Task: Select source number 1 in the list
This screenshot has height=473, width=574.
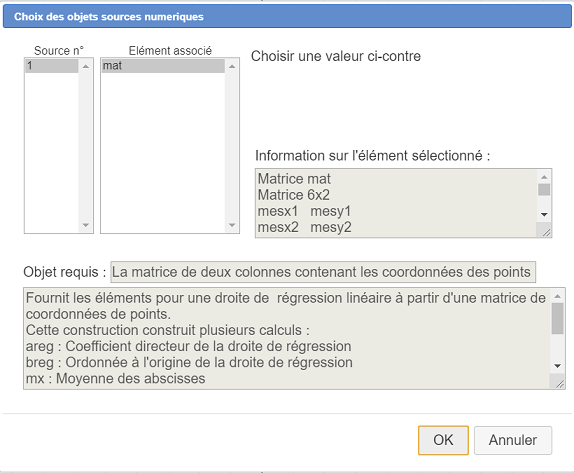Action: pyautogui.click(x=52, y=66)
